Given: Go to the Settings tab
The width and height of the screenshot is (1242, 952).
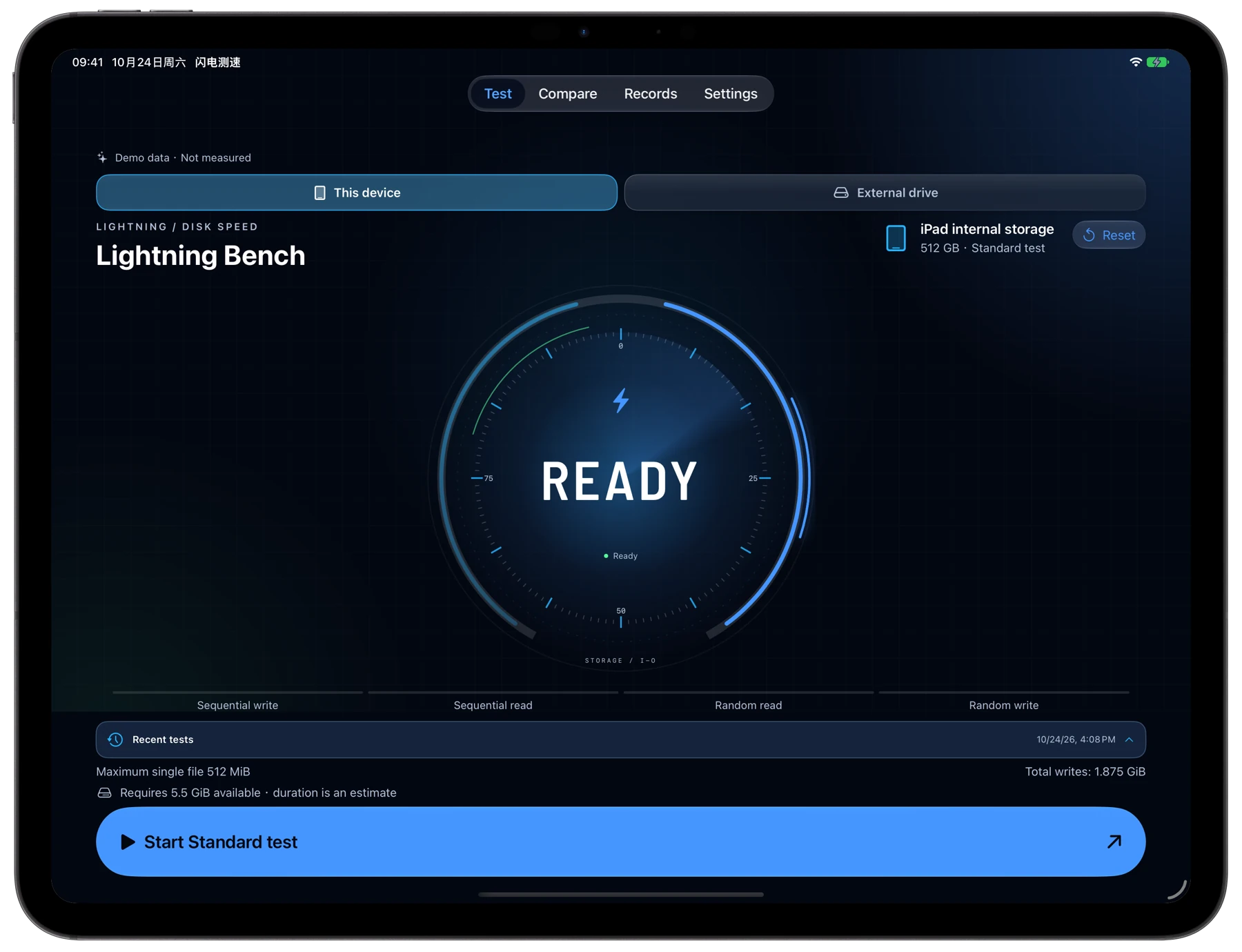Looking at the screenshot, I should pos(730,94).
